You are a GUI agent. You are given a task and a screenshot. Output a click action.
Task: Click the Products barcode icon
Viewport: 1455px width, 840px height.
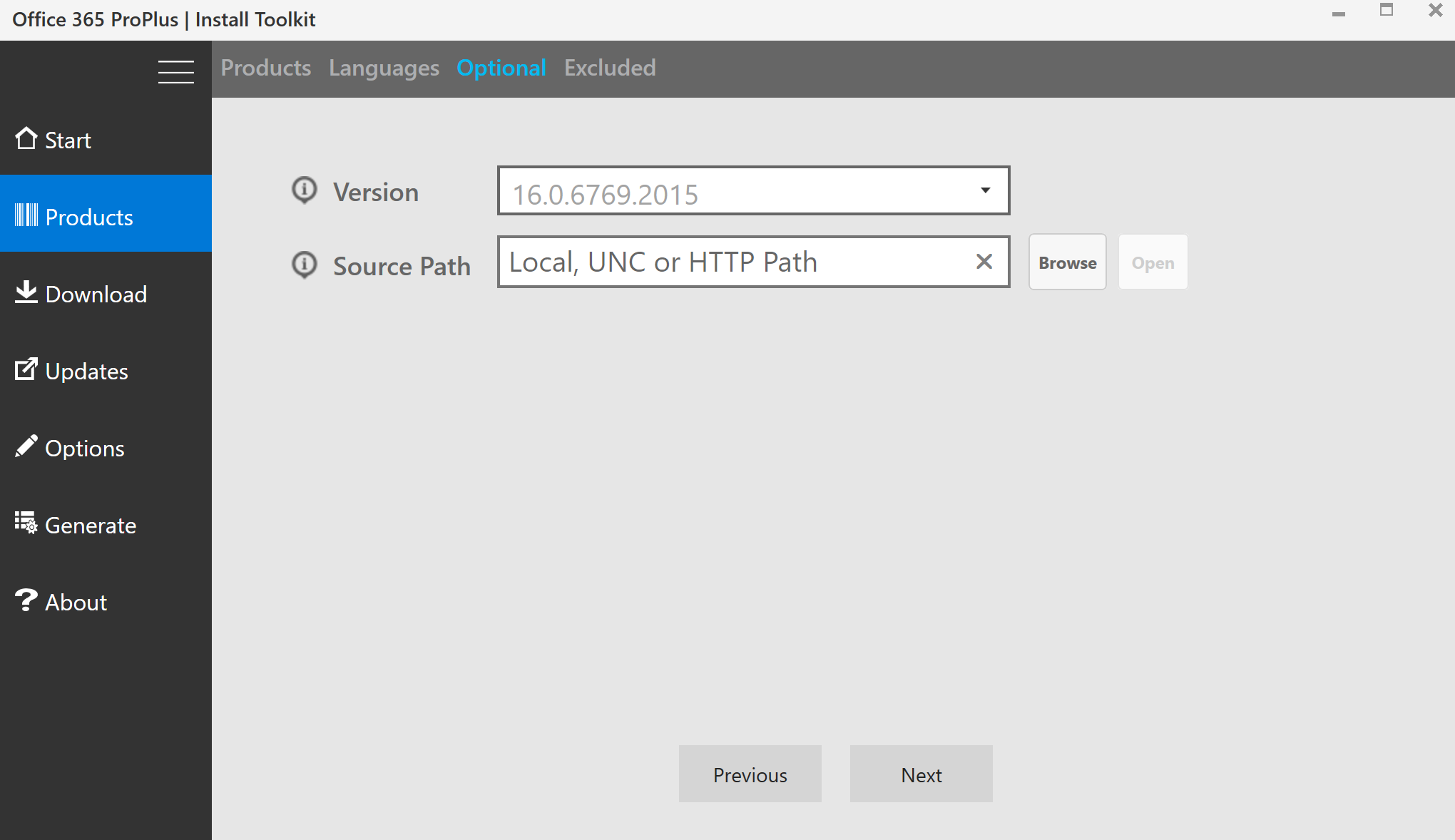26,215
